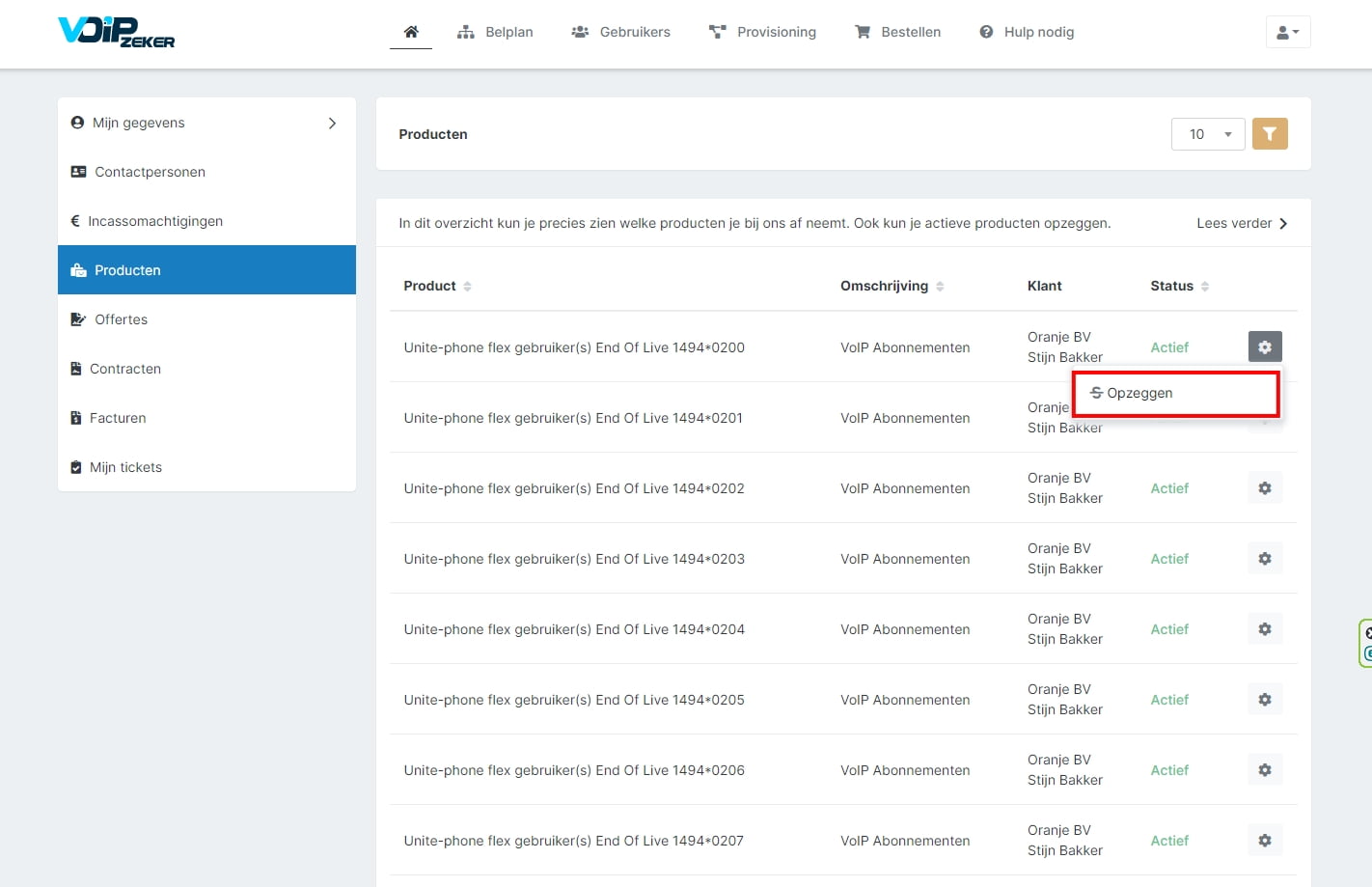The width and height of the screenshot is (1372, 887).
Task: Click Oranje BV in 1494*0203 row
Action: pyautogui.click(x=1059, y=548)
